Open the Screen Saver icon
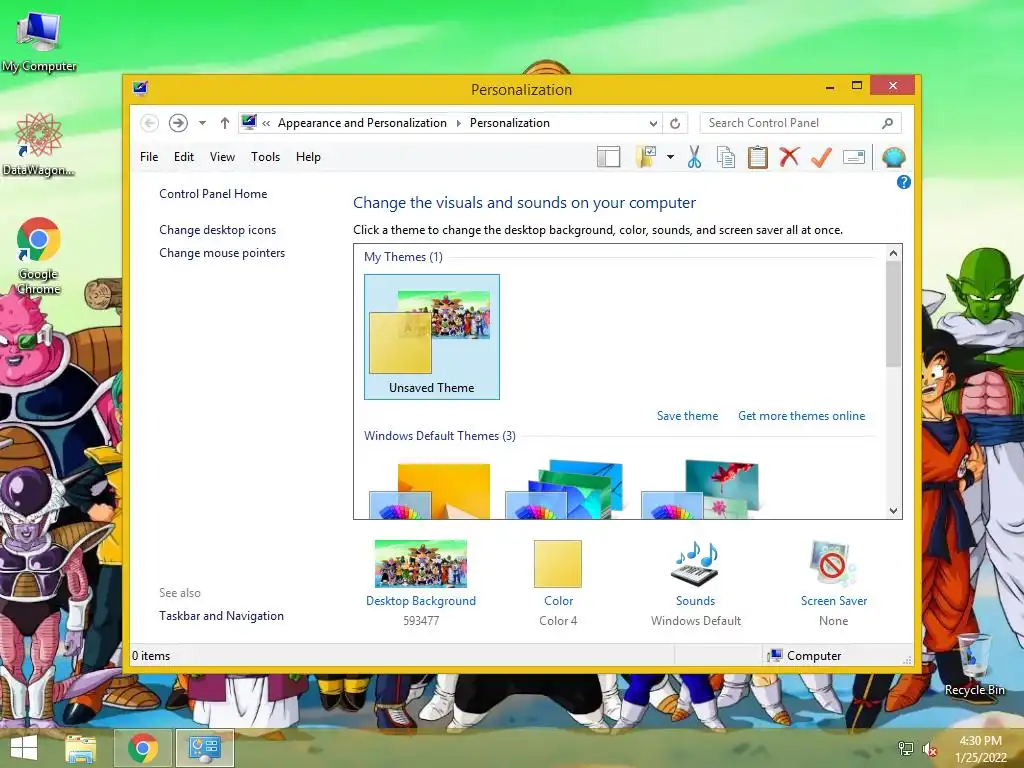The width and height of the screenshot is (1024, 768). pyautogui.click(x=833, y=564)
